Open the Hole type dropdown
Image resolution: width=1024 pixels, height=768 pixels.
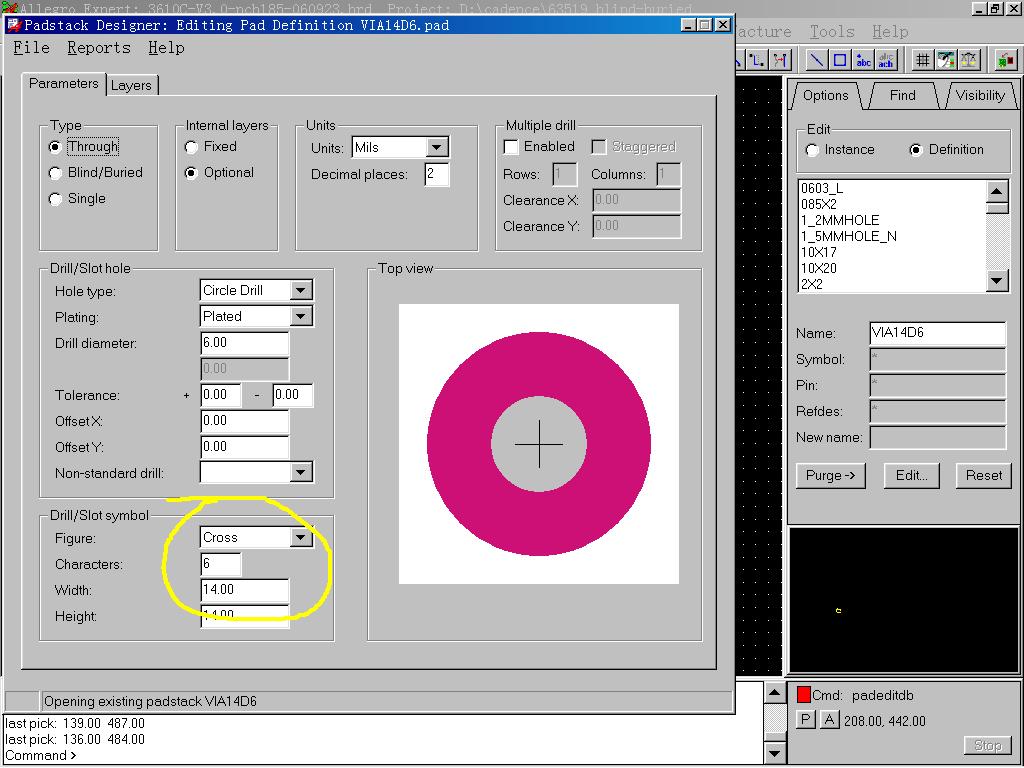tap(301, 291)
